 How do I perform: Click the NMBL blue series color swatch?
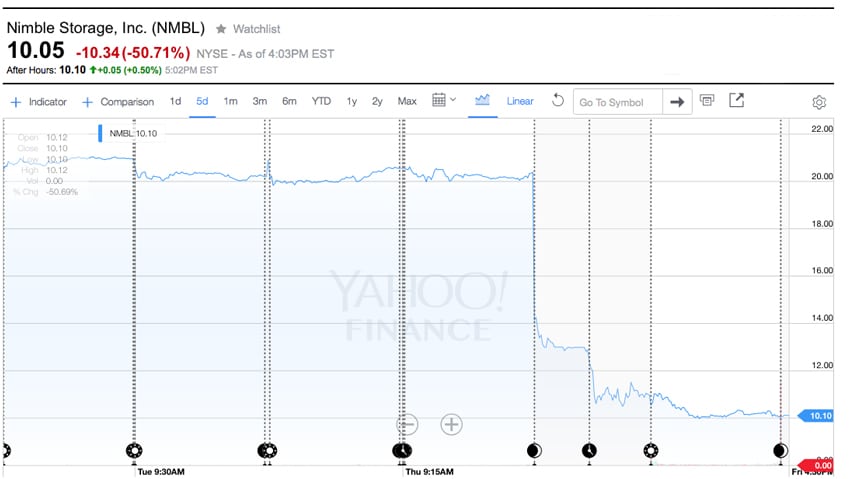100,133
